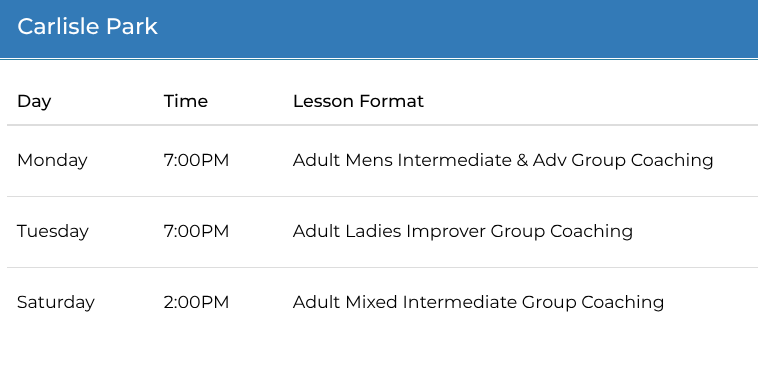Click the Tuesday day cell
Image resolution: width=758 pixels, height=380 pixels.
point(53,232)
